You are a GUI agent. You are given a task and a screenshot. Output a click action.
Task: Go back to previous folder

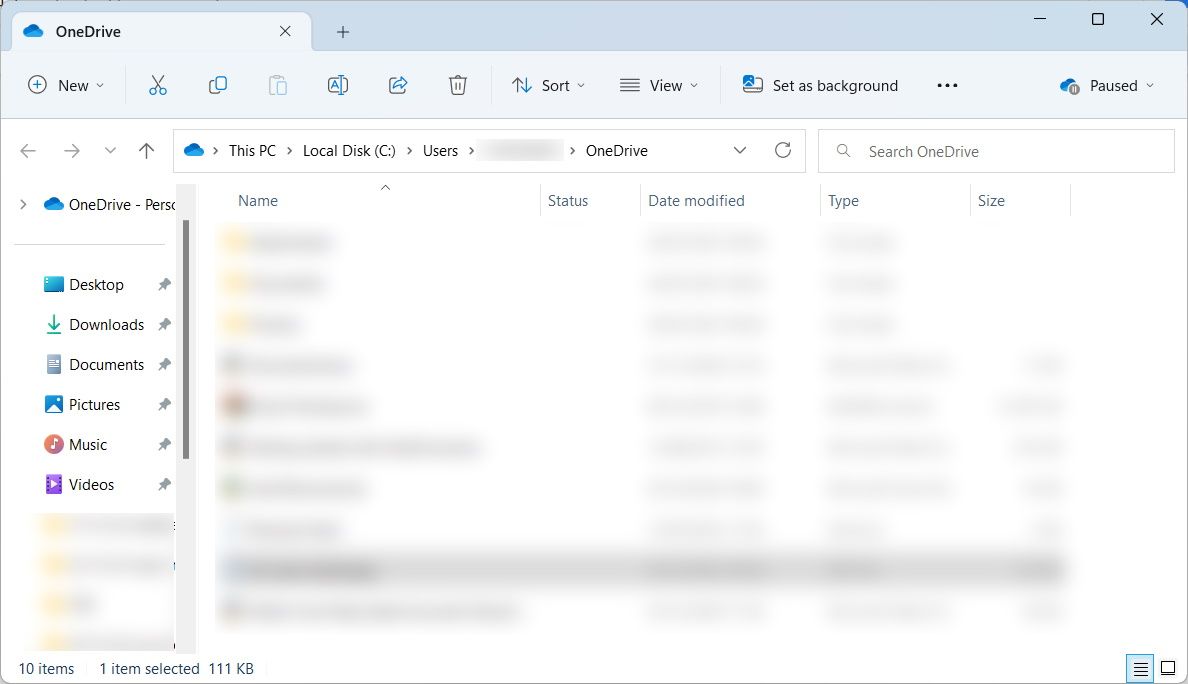(28, 151)
